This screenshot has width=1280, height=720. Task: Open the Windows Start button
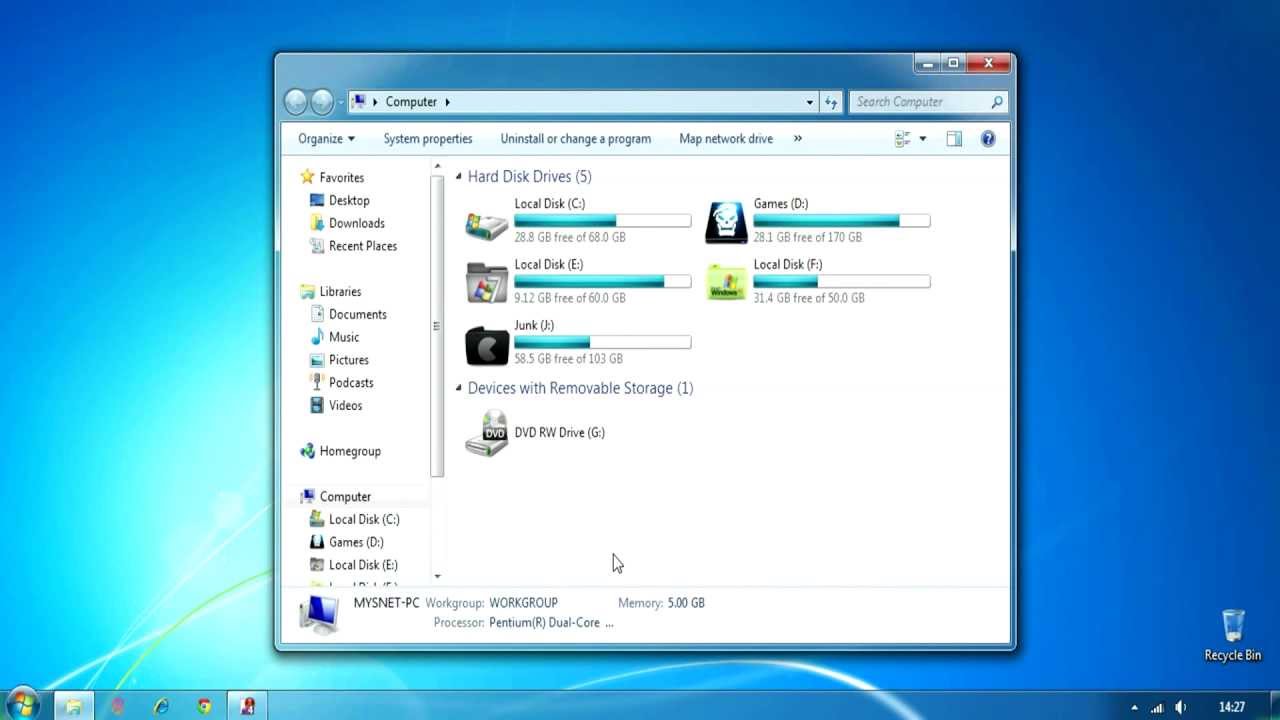pos(22,705)
